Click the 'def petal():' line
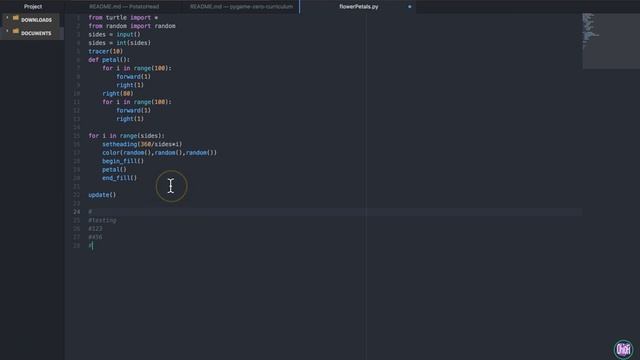The image size is (640, 360). click(x=109, y=60)
